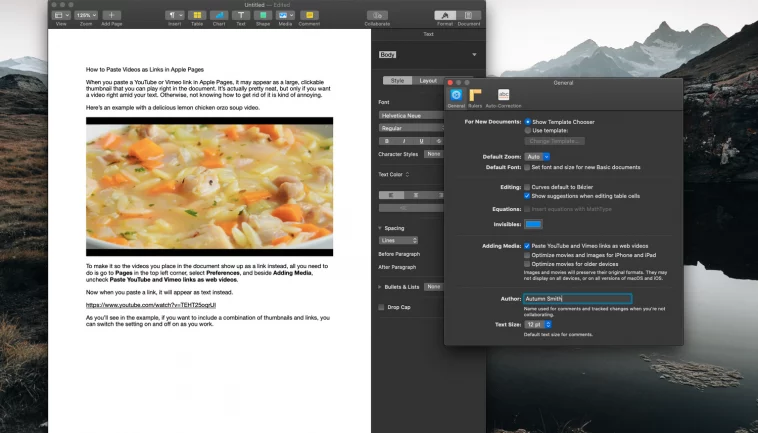Switch to the Layout tab
This screenshot has height=433, width=758.
[428, 81]
